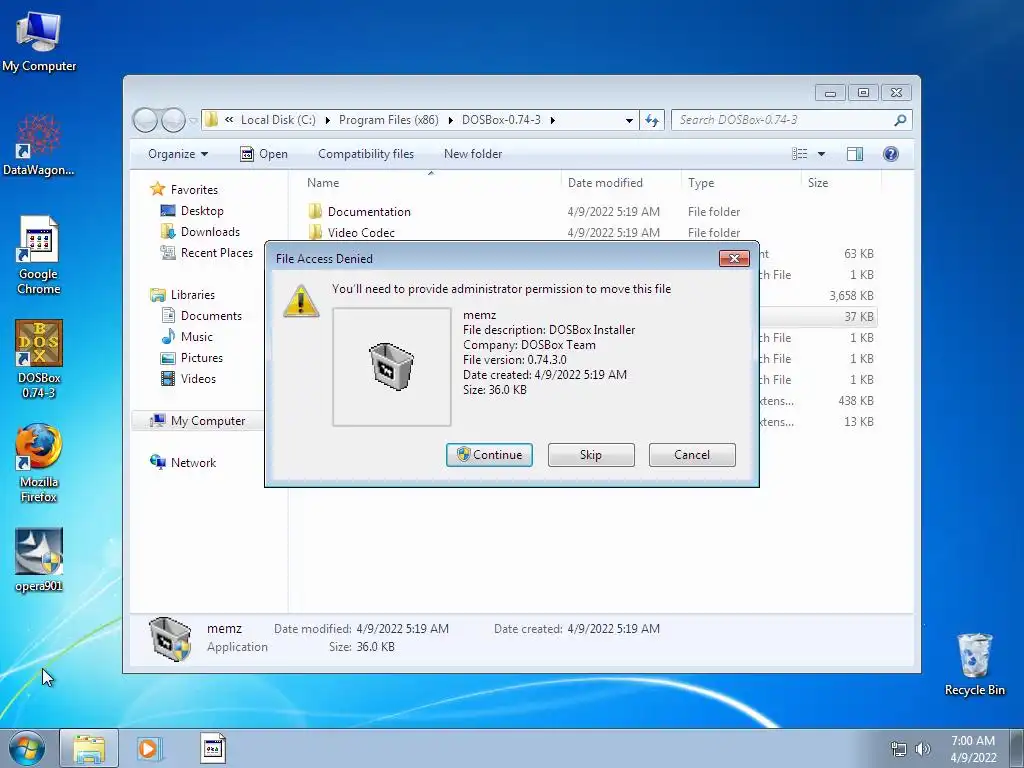This screenshot has width=1024, height=768.
Task: Close the File Access Denied dialog
Action: (x=734, y=259)
